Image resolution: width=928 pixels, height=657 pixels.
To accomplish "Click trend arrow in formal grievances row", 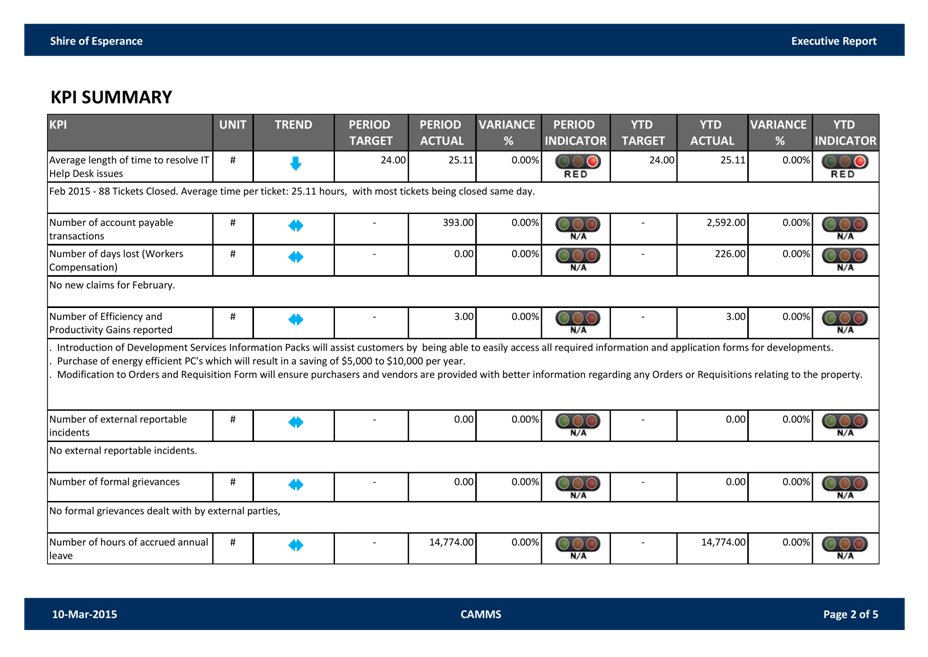I will [x=294, y=485].
